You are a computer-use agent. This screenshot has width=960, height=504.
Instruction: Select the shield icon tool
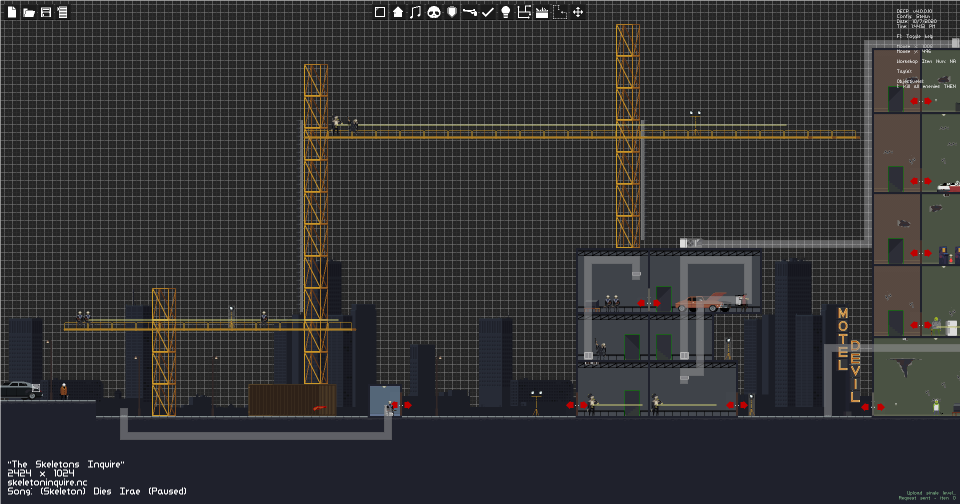tap(452, 12)
